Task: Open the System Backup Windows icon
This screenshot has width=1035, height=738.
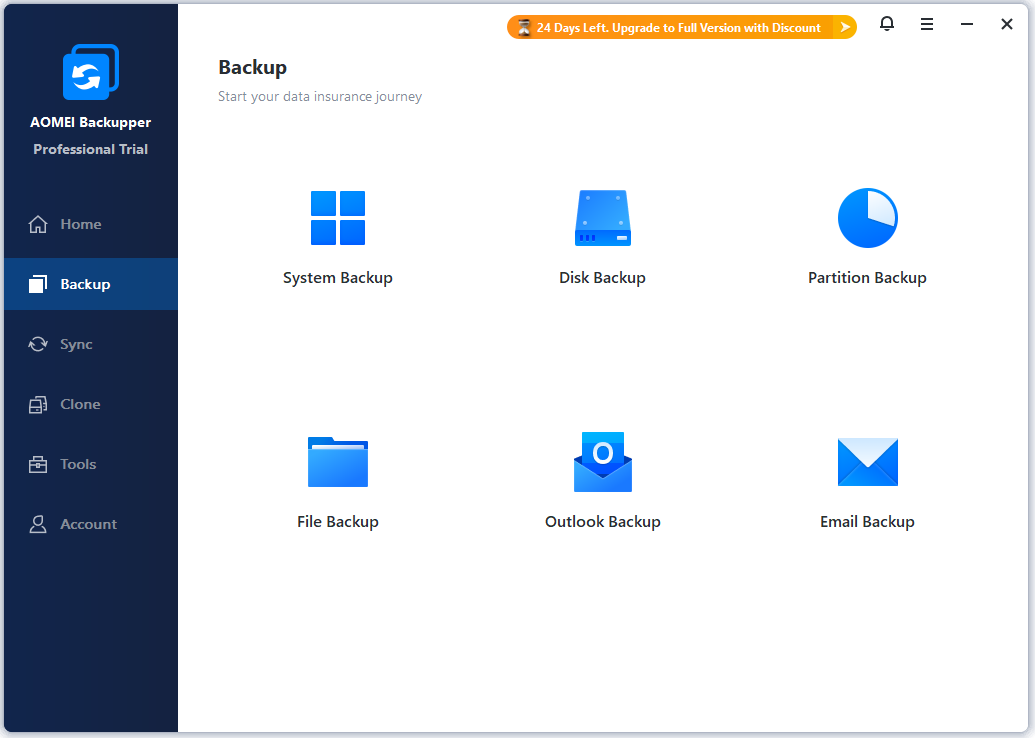Action: tap(338, 218)
